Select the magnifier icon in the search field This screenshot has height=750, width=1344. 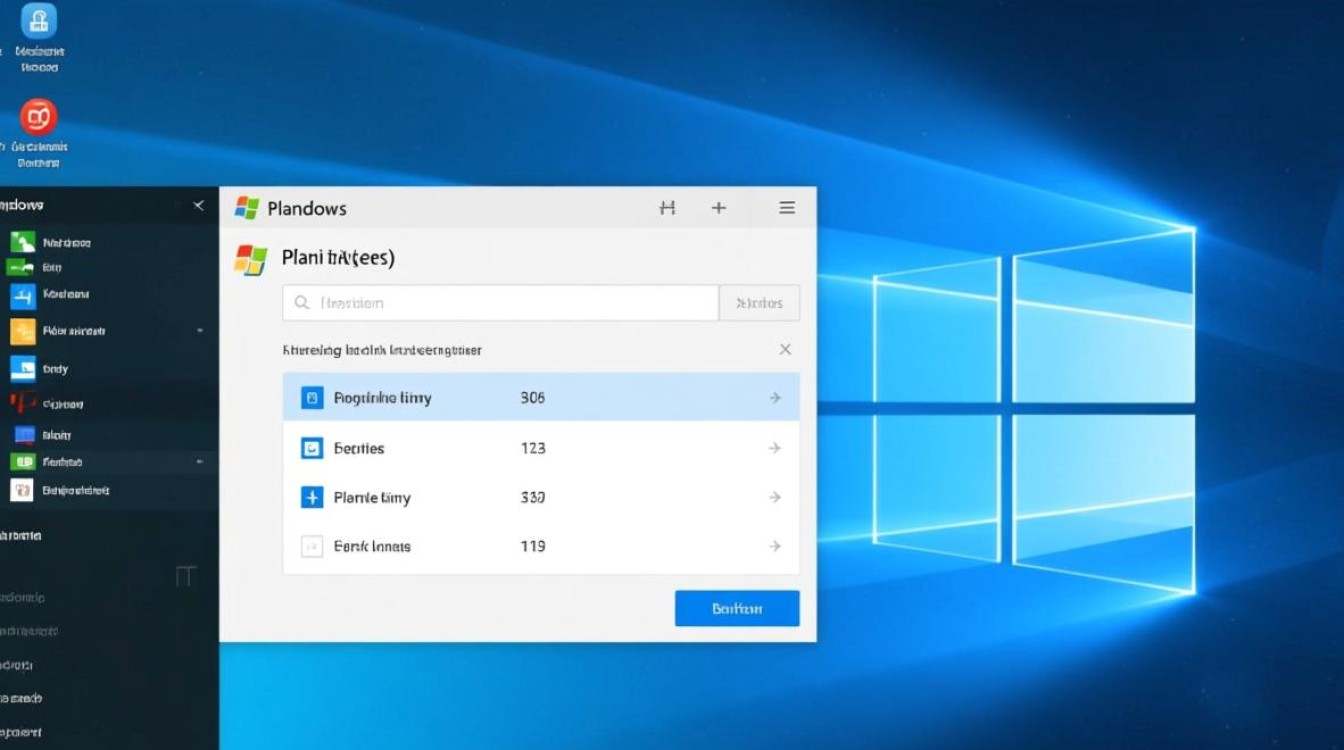pos(302,302)
